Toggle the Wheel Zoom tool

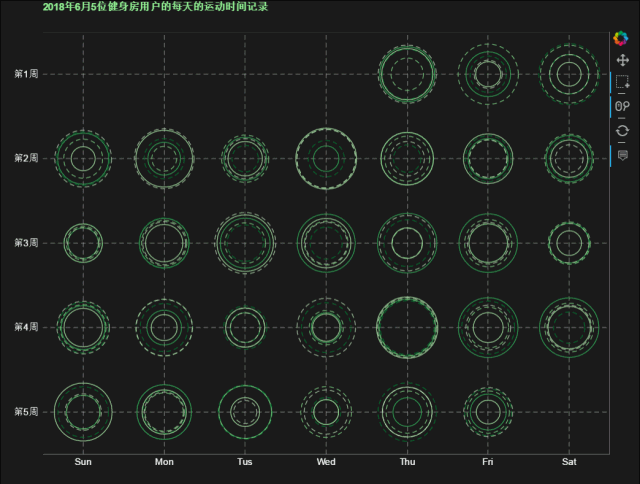[x=622, y=106]
